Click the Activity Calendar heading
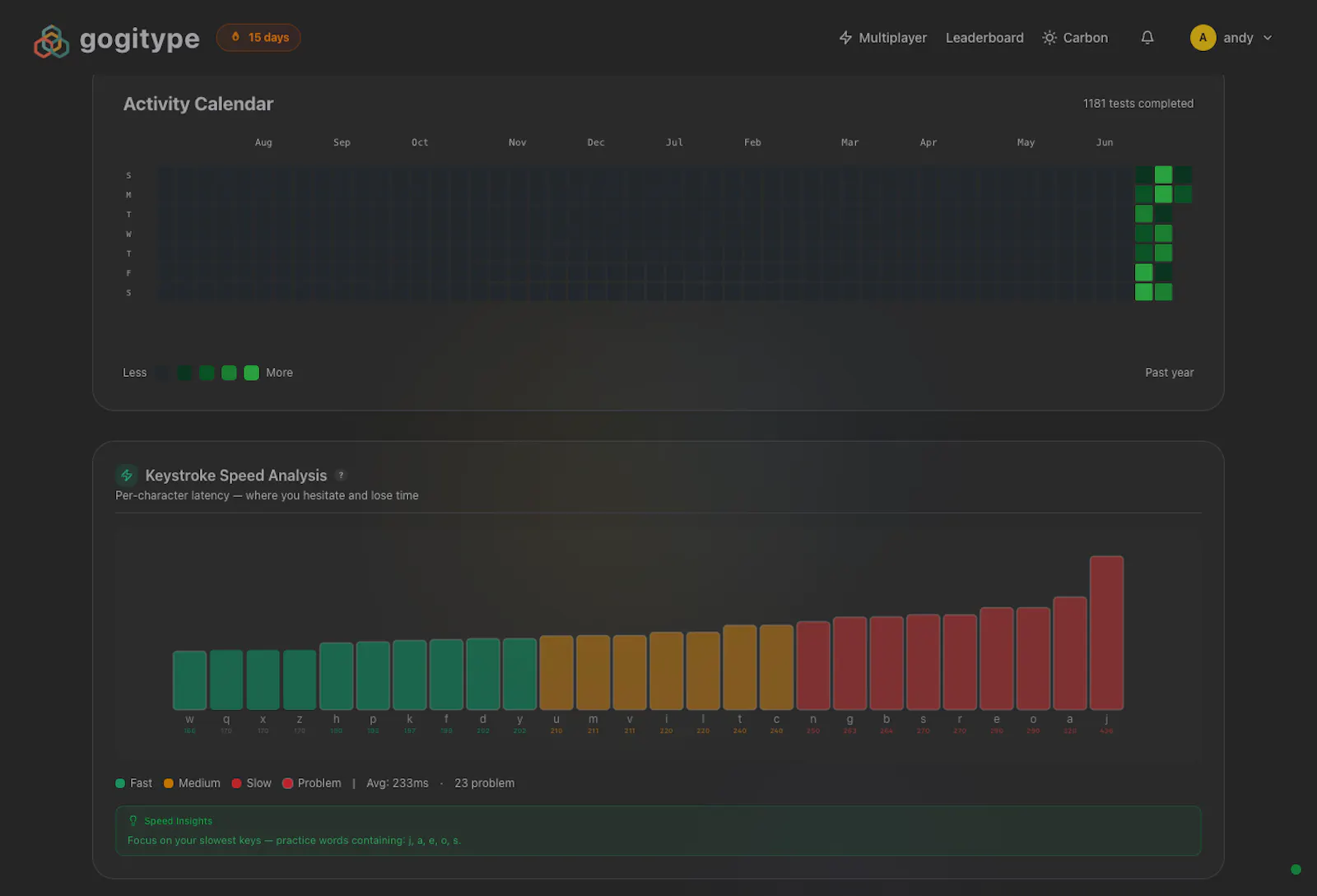This screenshot has width=1317, height=896. (198, 104)
